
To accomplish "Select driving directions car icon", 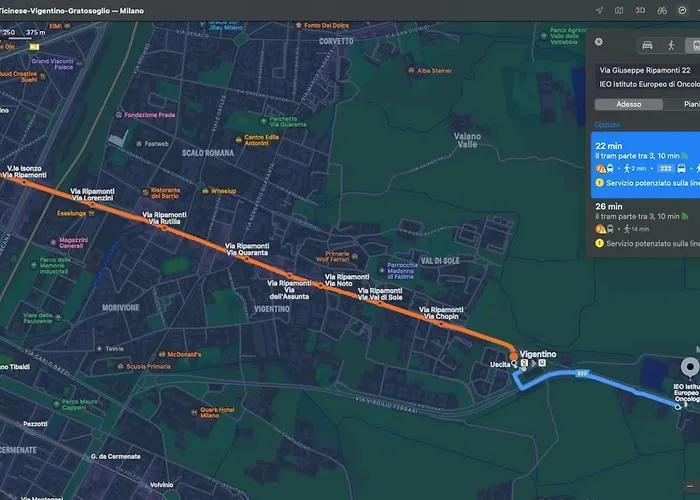I will click(647, 45).
